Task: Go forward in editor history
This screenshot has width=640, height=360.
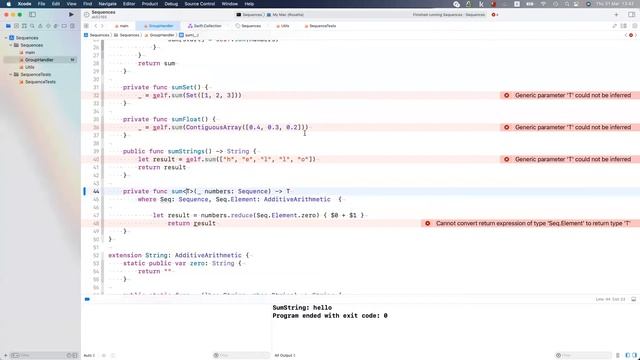Action: (x=102, y=26)
